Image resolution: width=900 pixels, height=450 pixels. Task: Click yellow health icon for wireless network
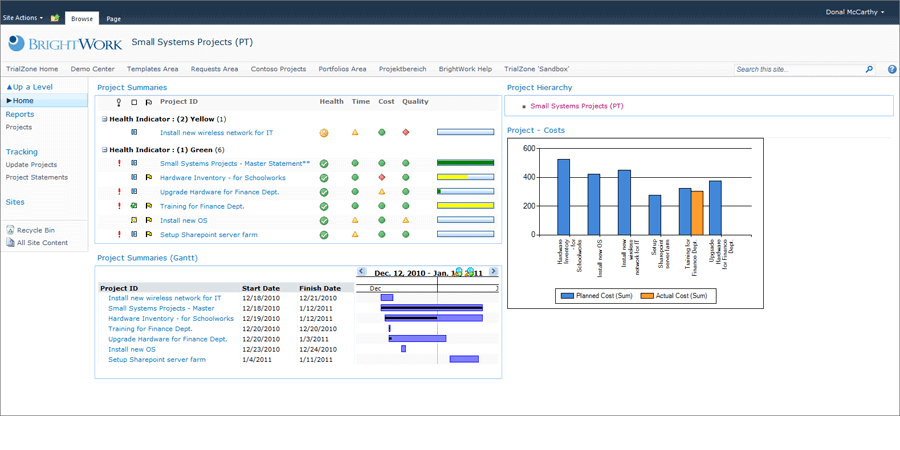(x=324, y=133)
